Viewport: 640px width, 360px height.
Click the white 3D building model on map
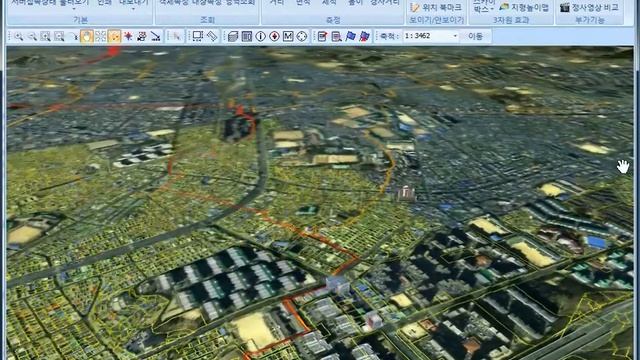coord(406,193)
